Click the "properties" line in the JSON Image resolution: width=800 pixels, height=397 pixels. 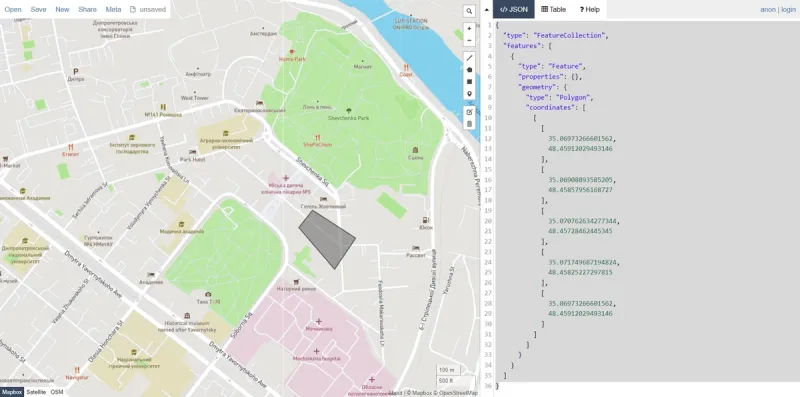(550, 77)
